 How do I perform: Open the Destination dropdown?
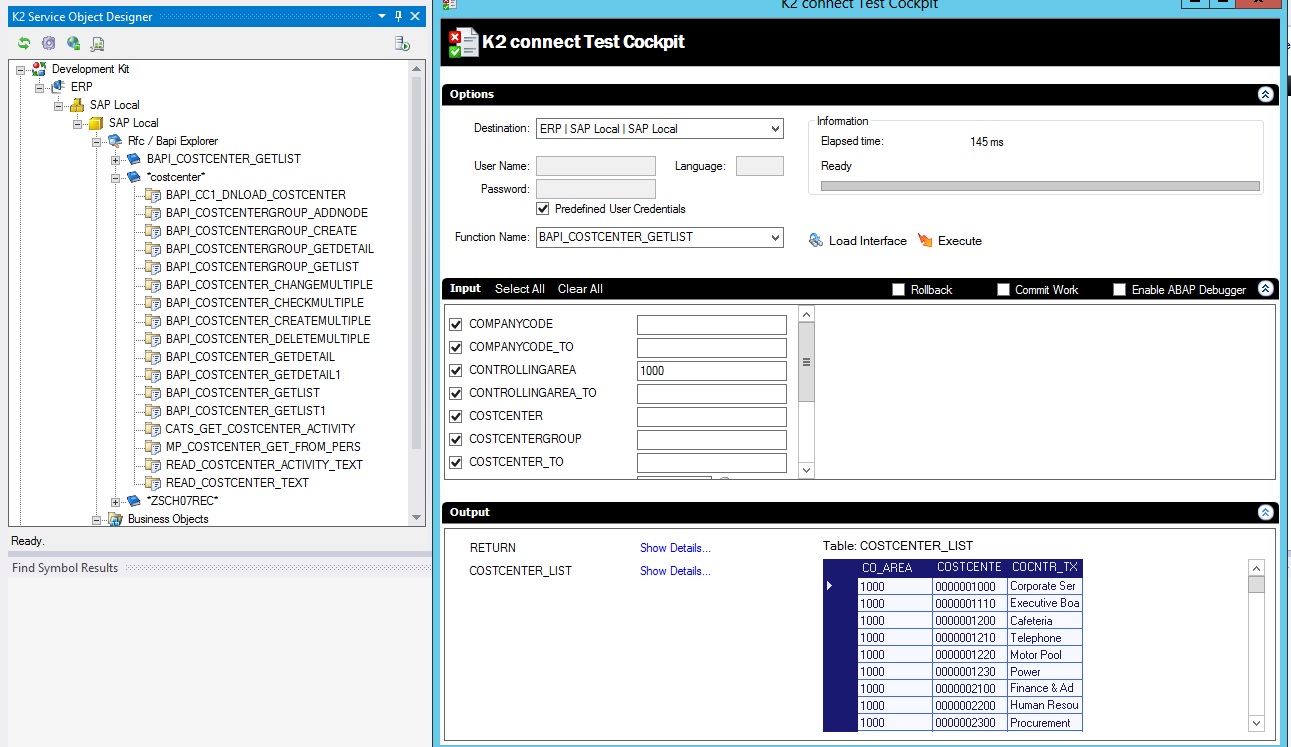coord(775,128)
